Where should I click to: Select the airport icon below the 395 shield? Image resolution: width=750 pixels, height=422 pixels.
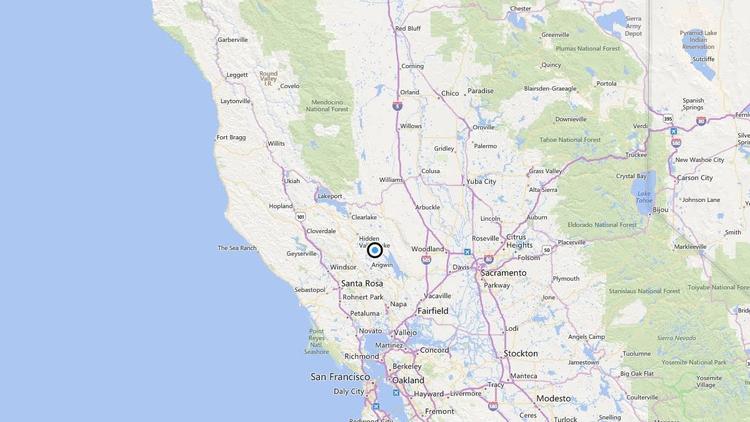point(673,131)
